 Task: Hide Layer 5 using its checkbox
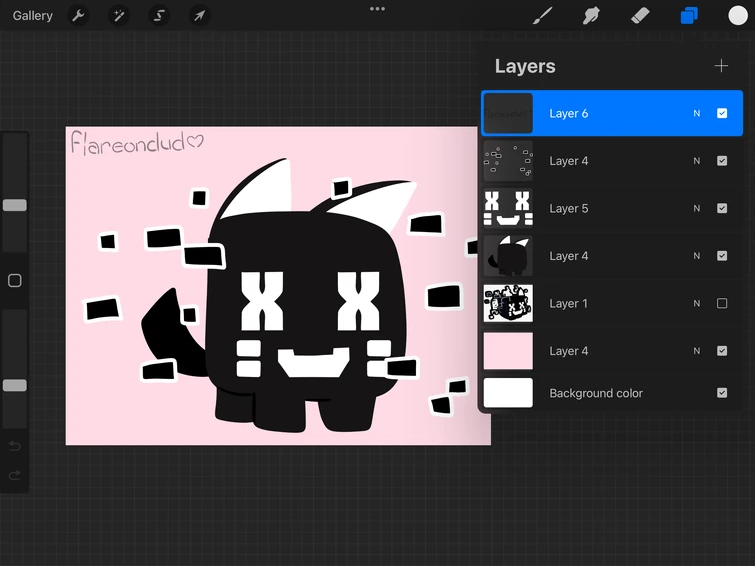[722, 208]
